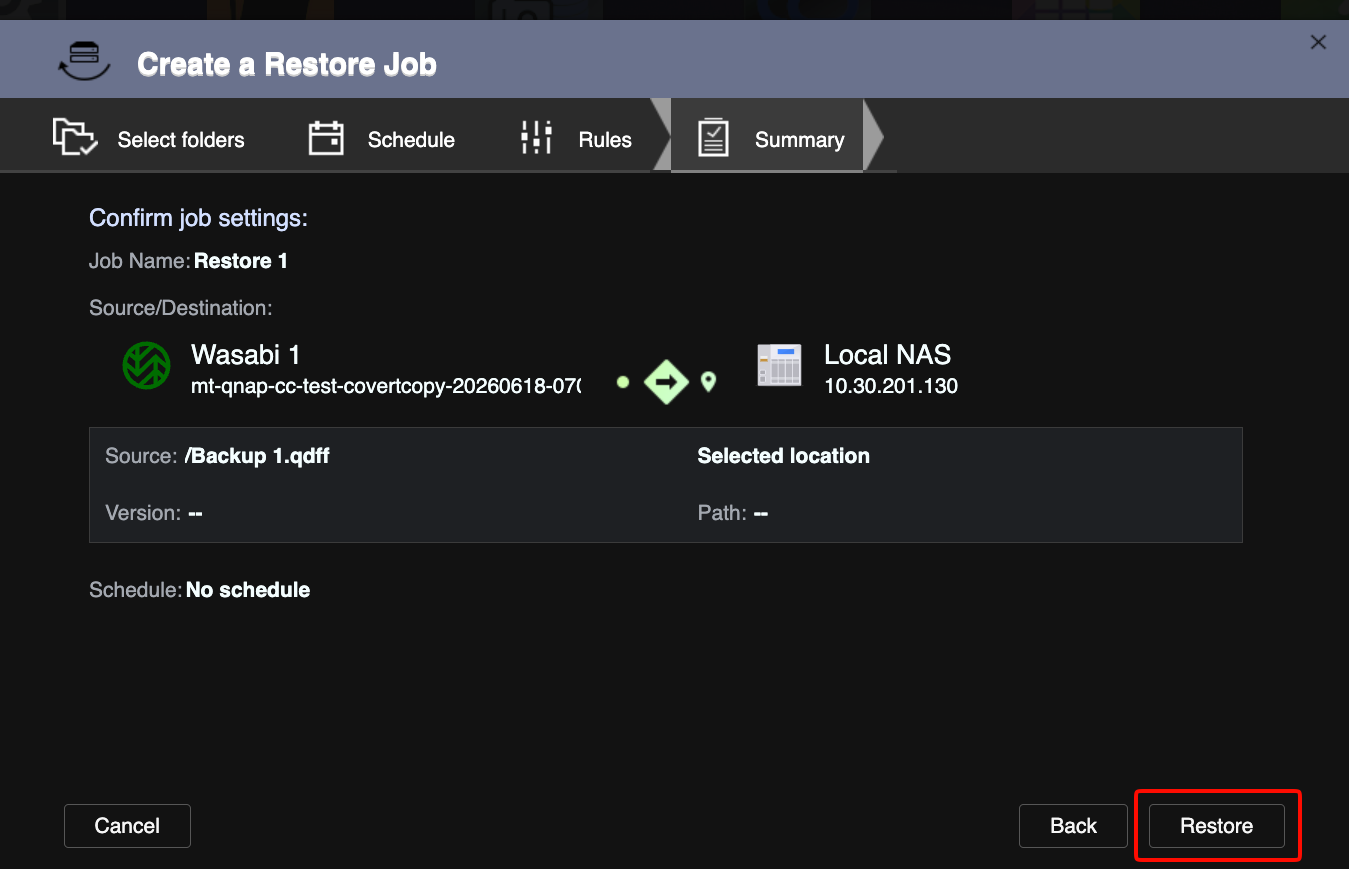Click the No schedule value
Screen dimensions: 1349x869
[x=248, y=590]
